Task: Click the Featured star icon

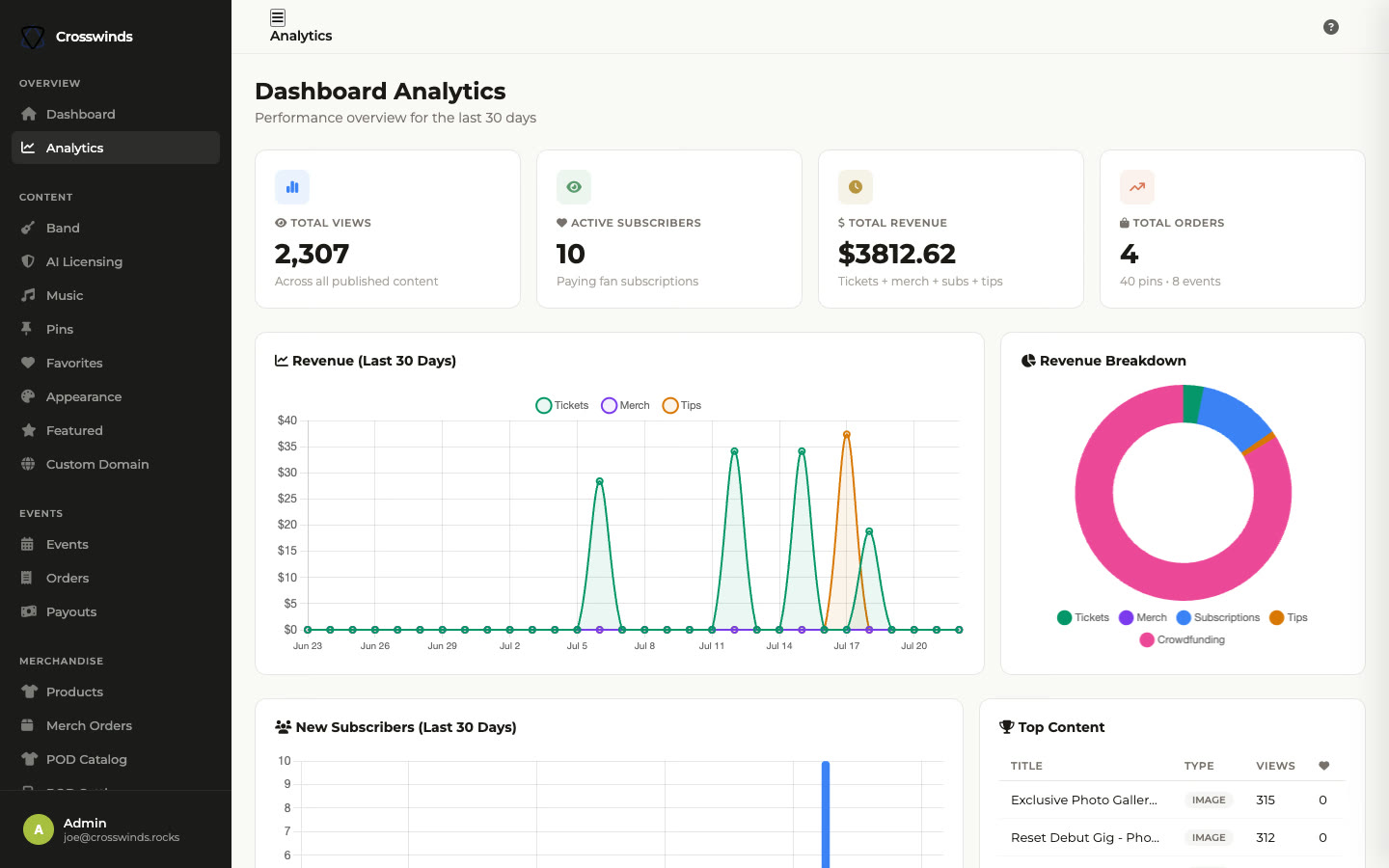Action: 28,430
